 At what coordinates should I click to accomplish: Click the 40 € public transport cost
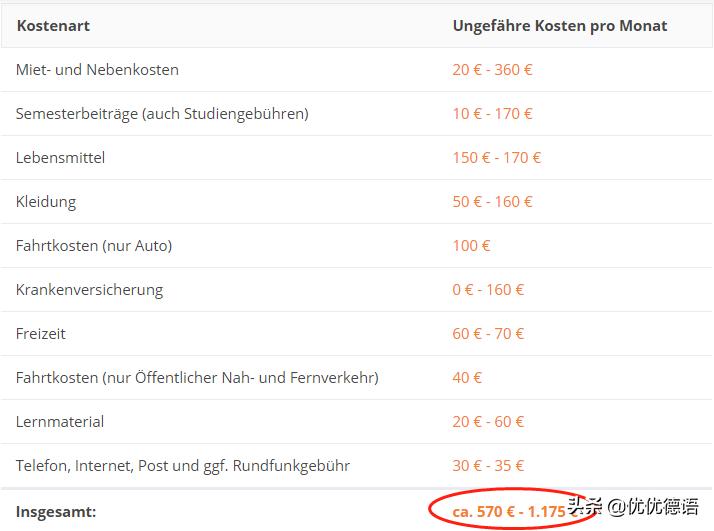467,378
